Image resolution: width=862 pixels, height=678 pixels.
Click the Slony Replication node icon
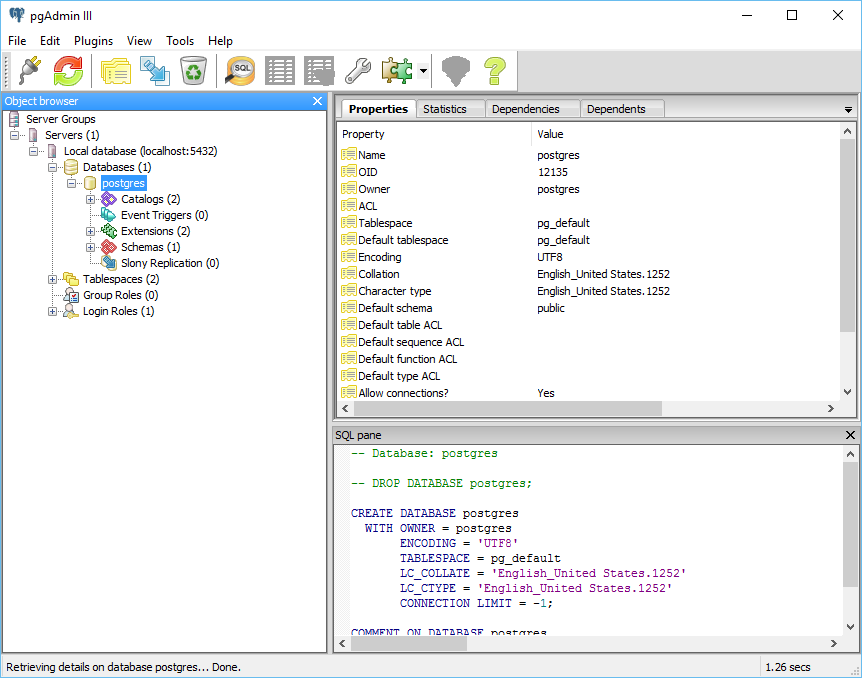(x=109, y=263)
